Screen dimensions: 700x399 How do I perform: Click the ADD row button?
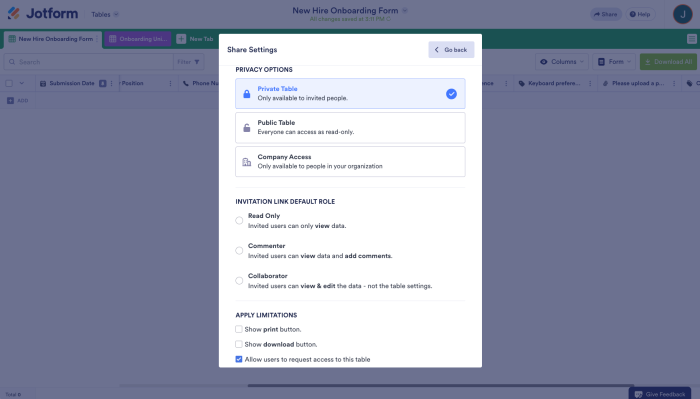tap(17, 100)
